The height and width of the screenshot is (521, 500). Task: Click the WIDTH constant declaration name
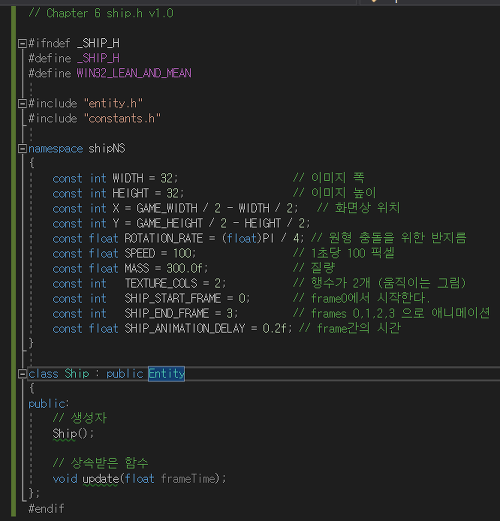[128, 178]
